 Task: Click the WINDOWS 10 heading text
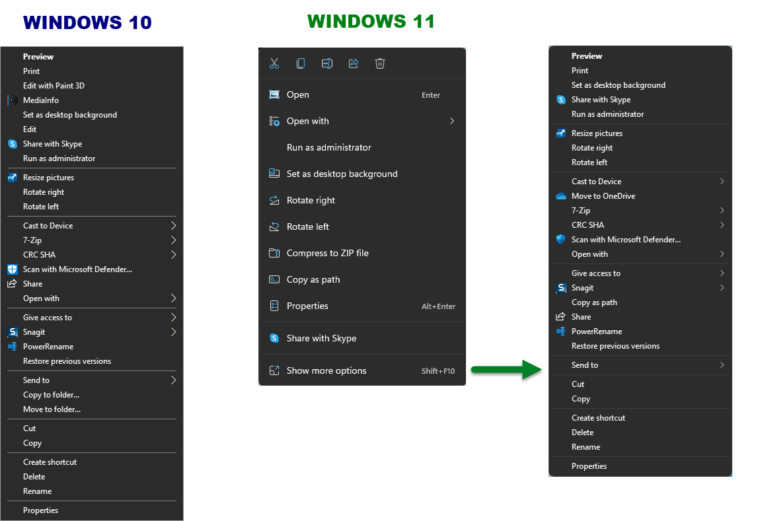pos(87,23)
